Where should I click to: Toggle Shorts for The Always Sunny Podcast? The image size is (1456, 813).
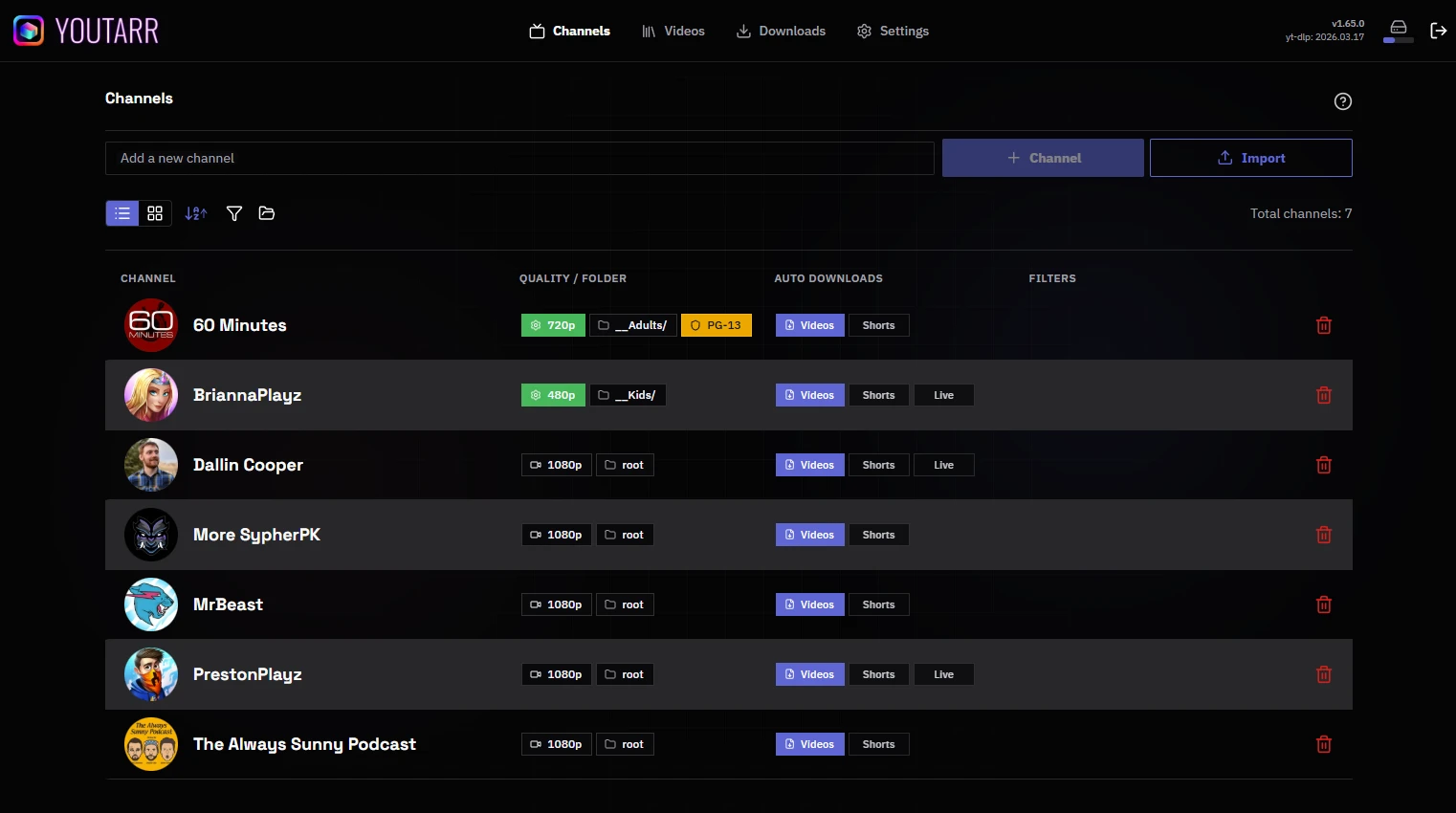[x=879, y=744]
